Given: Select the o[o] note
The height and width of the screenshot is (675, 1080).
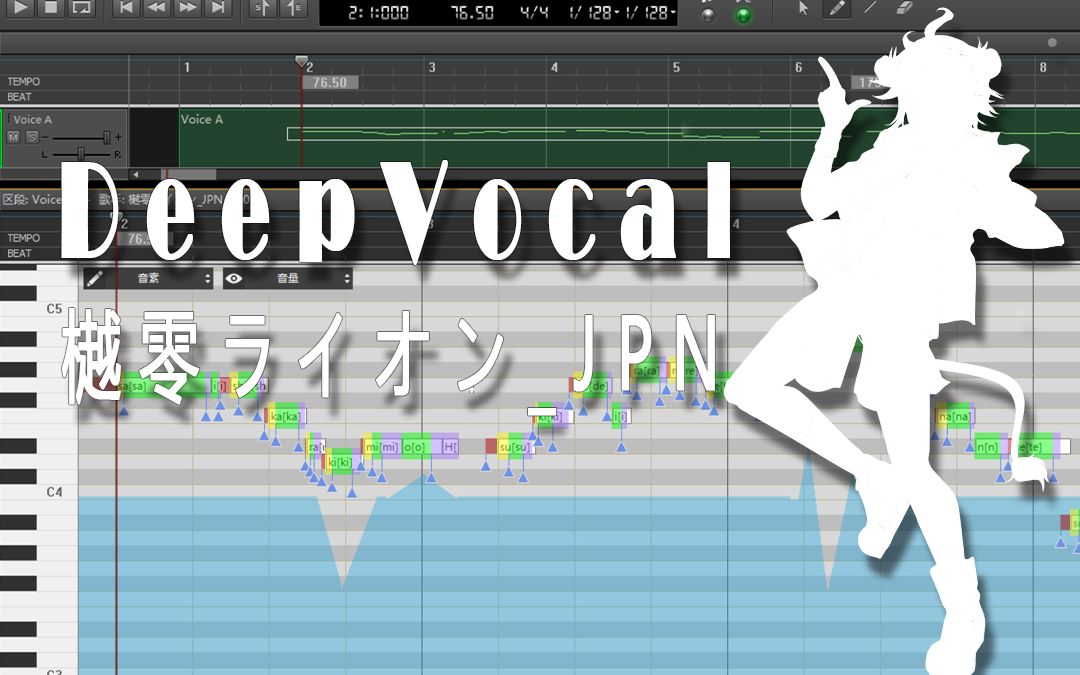Looking at the screenshot, I should coord(420,447).
